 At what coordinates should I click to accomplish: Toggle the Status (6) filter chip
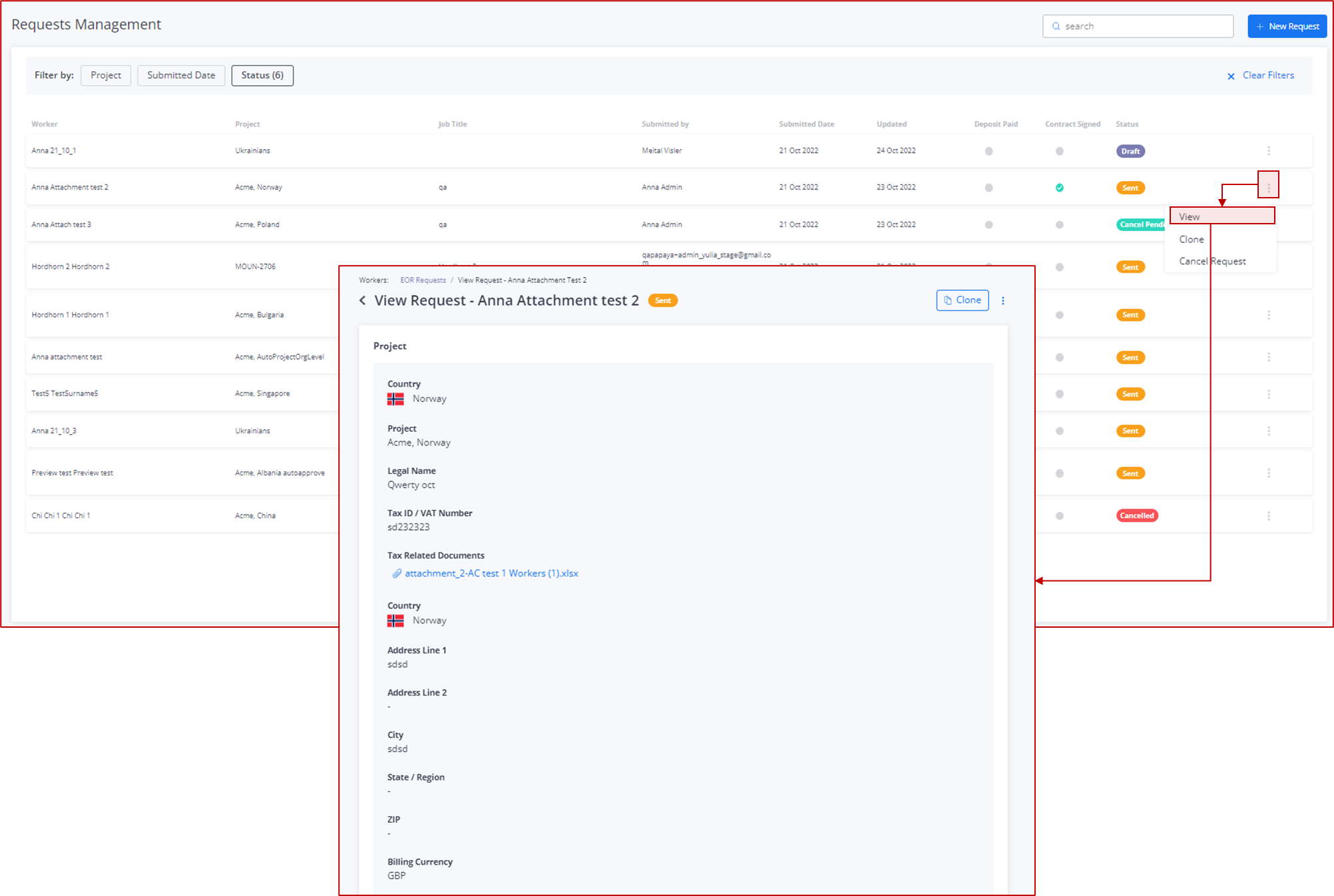pos(262,75)
